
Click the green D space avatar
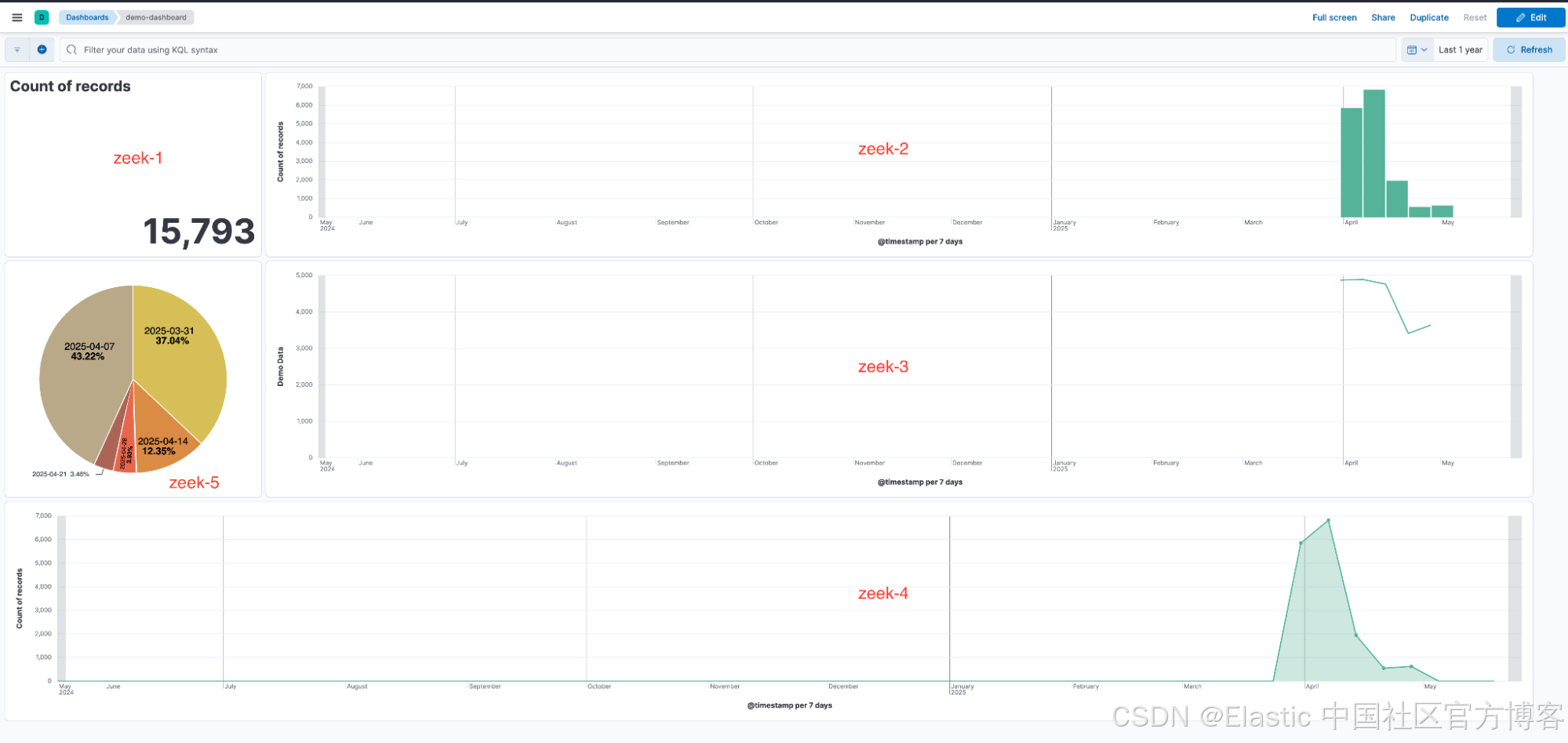[42, 17]
